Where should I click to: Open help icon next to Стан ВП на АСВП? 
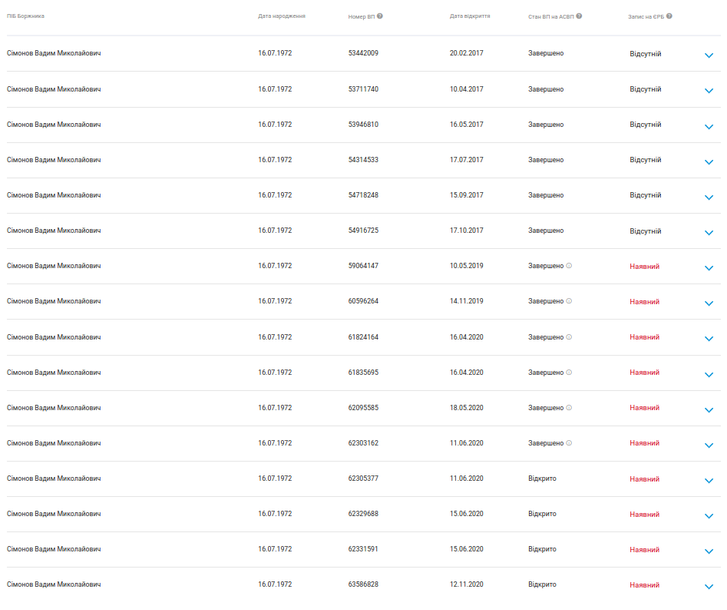579,16
